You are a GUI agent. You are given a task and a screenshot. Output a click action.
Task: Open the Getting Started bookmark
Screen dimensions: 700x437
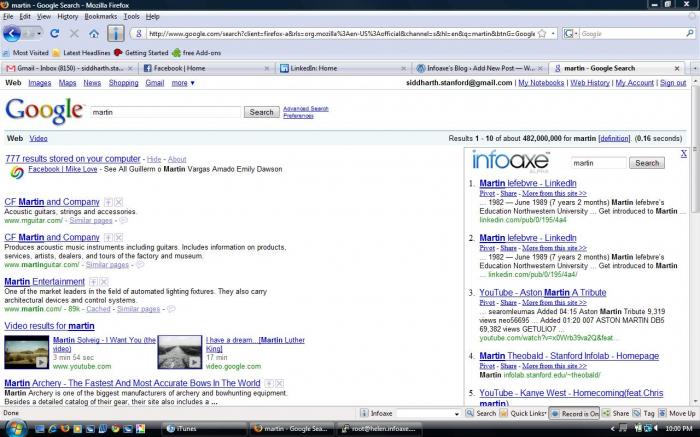[x=141, y=53]
